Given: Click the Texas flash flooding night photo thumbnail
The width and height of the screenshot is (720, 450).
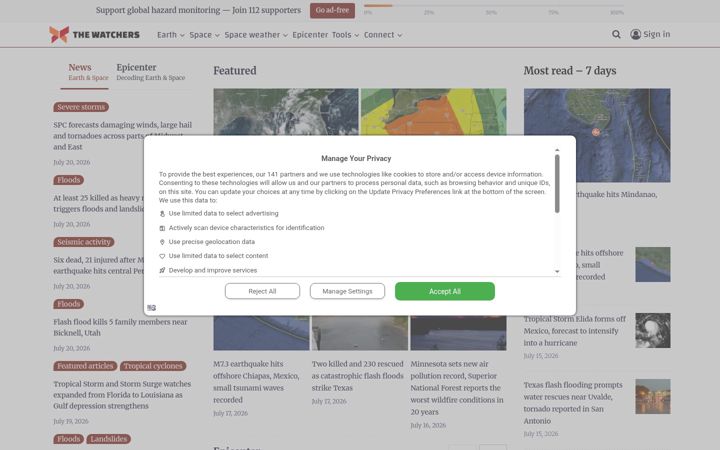Looking at the screenshot, I should tap(652, 396).
